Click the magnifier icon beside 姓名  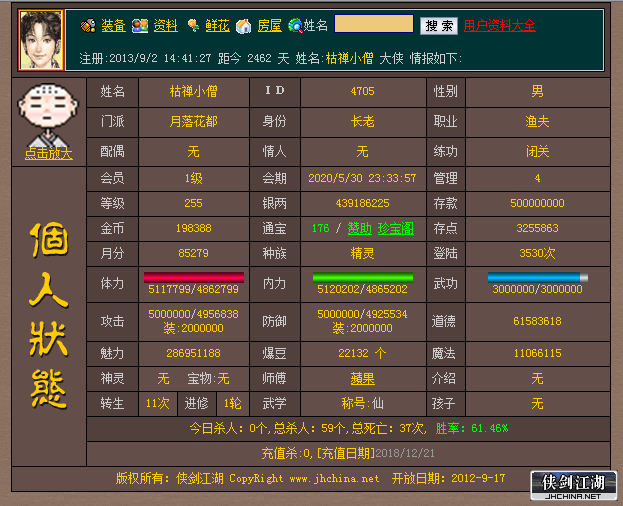(x=295, y=26)
